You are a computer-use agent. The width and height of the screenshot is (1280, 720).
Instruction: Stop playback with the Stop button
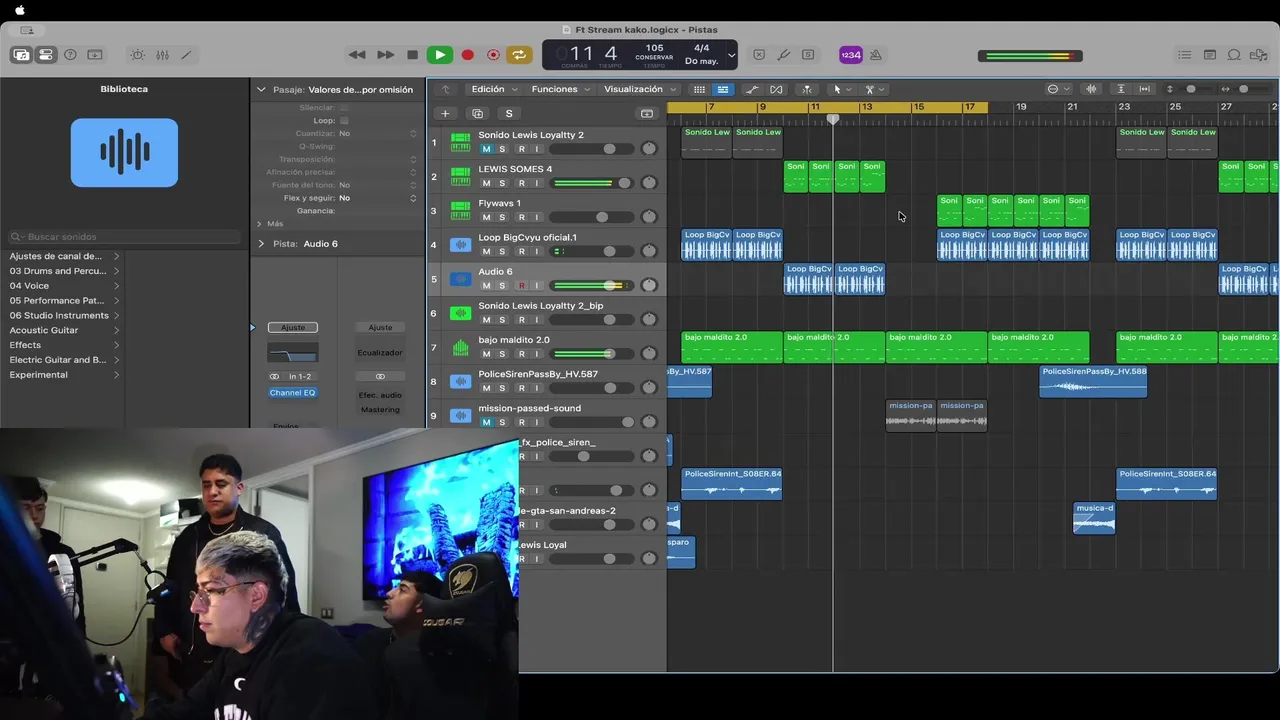[412, 55]
